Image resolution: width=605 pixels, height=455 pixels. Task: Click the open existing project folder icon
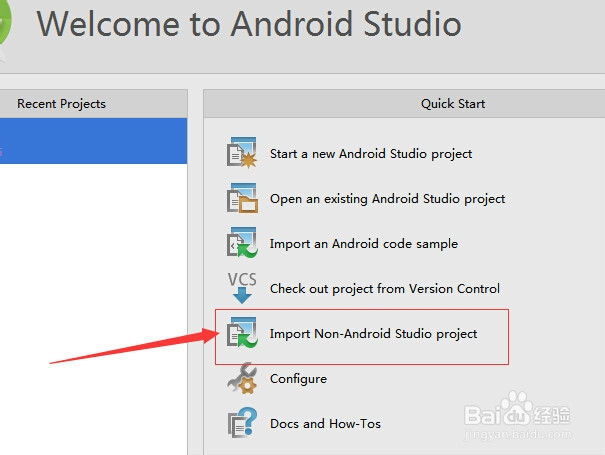(x=242, y=198)
